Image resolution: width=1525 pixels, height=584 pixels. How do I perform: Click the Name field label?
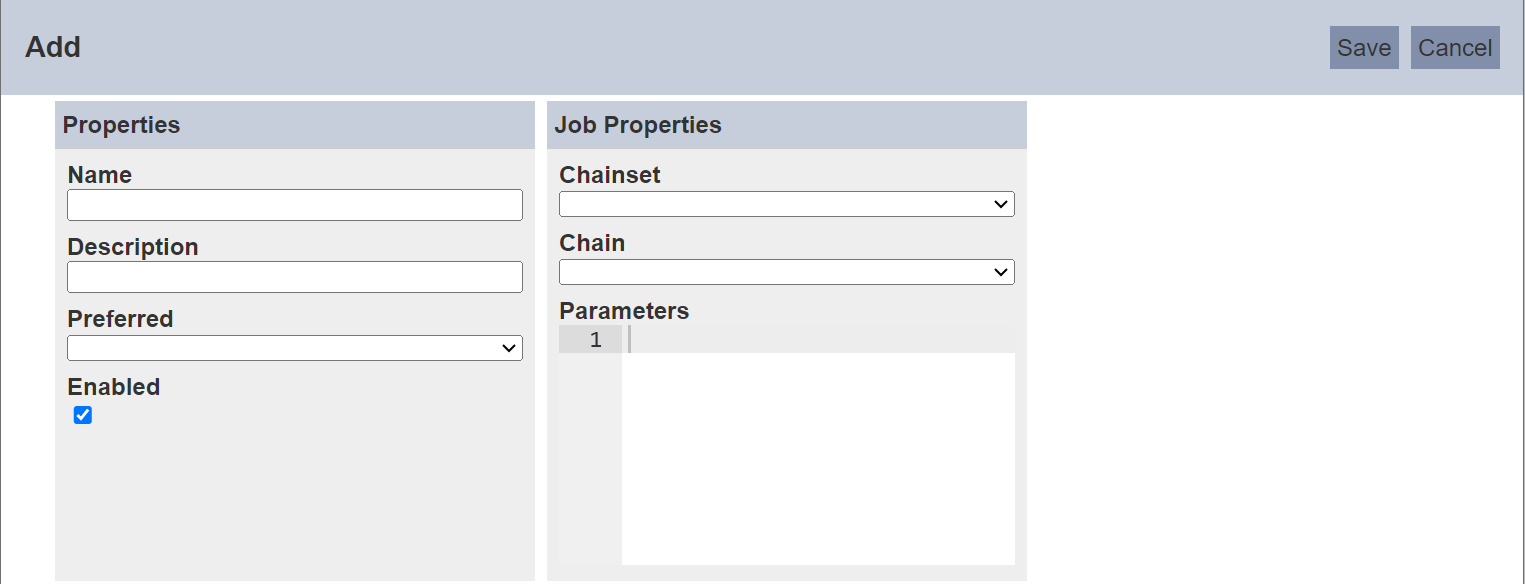coord(100,175)
